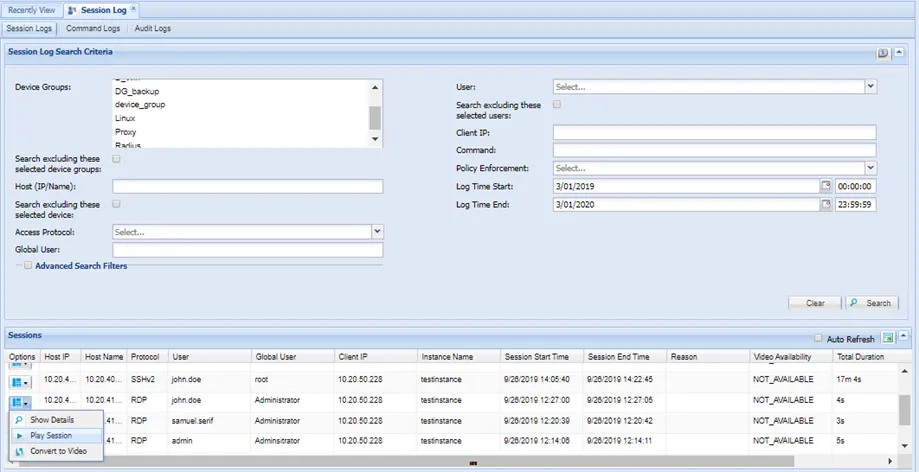Open the Recently View tab

[32, 10]
